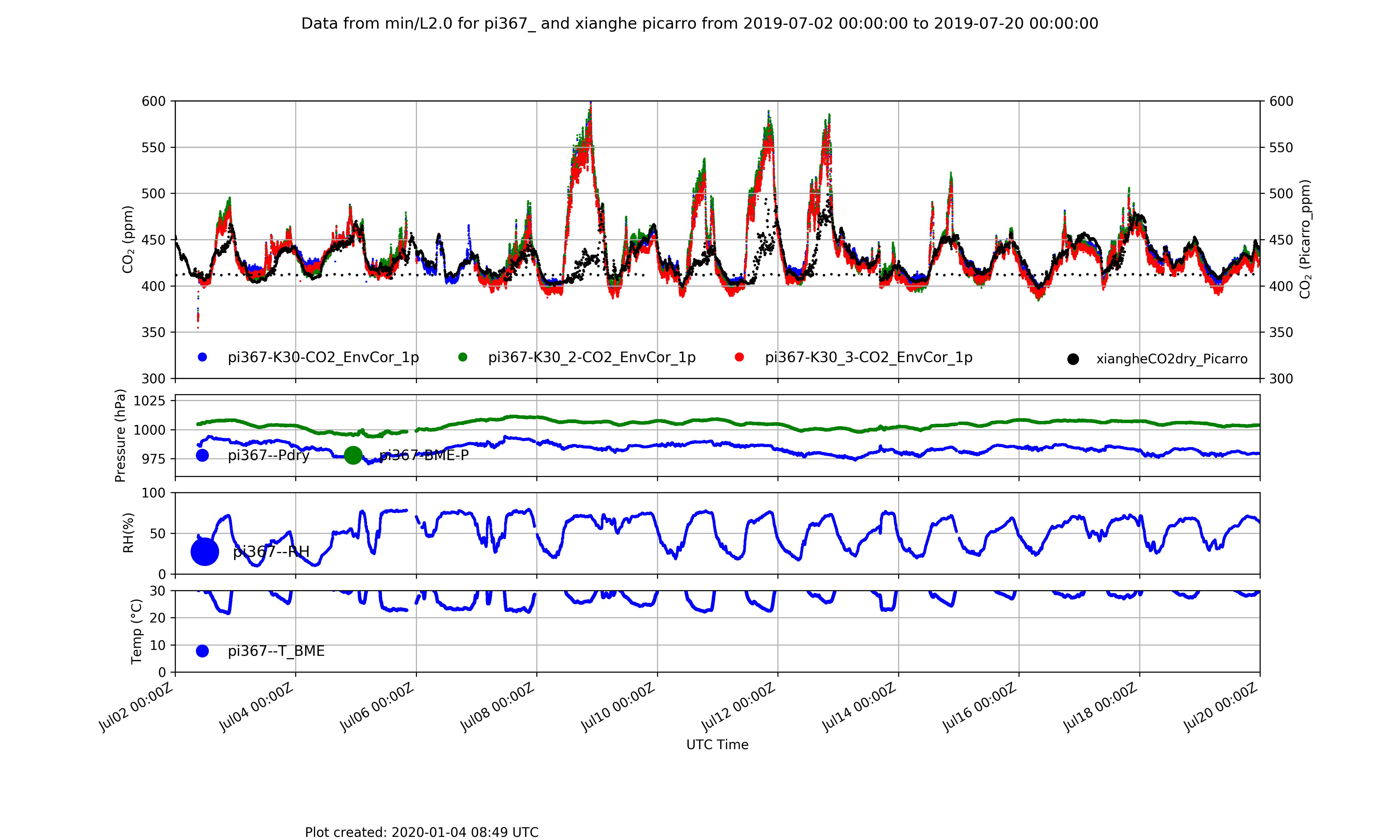Select the xiangheCO2dry_Picarro legend label
The width and height of the screenshot is (1400, 840).
pyautogui.click(x=1172, y=359)
